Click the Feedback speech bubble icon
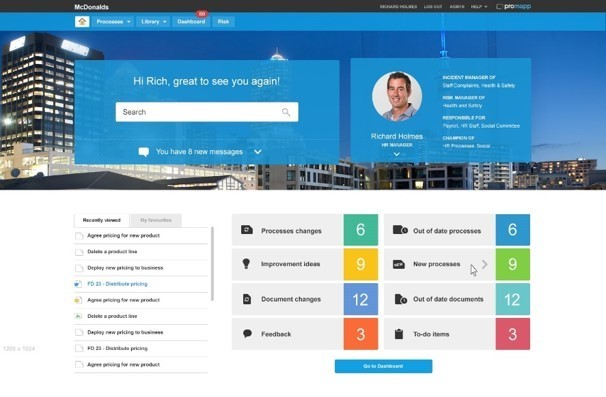 click(247, 334)
